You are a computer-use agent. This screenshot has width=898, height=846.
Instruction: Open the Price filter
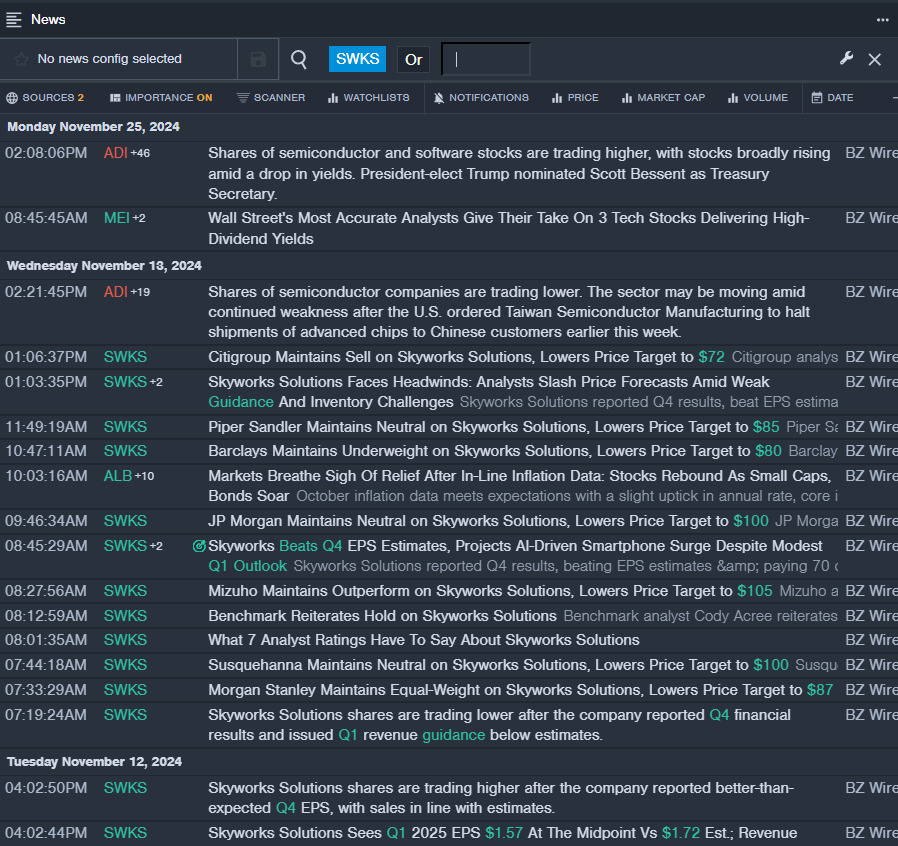pyautogui.click(x=574, y=98)
